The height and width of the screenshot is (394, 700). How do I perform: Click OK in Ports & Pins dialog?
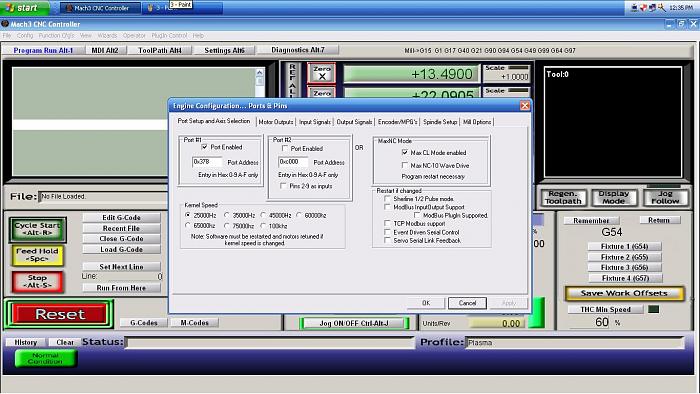tap(426, 303)
